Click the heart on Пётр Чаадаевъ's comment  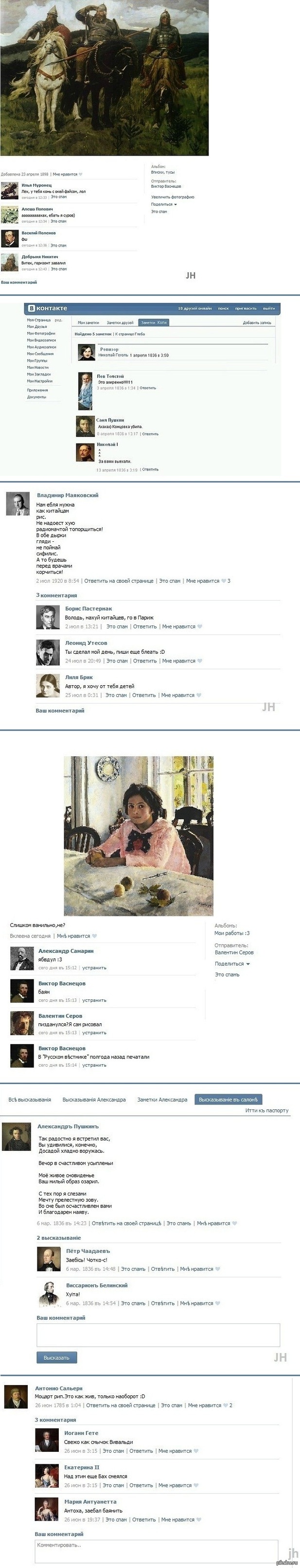pyautogui.click(x=217, y=1269)
